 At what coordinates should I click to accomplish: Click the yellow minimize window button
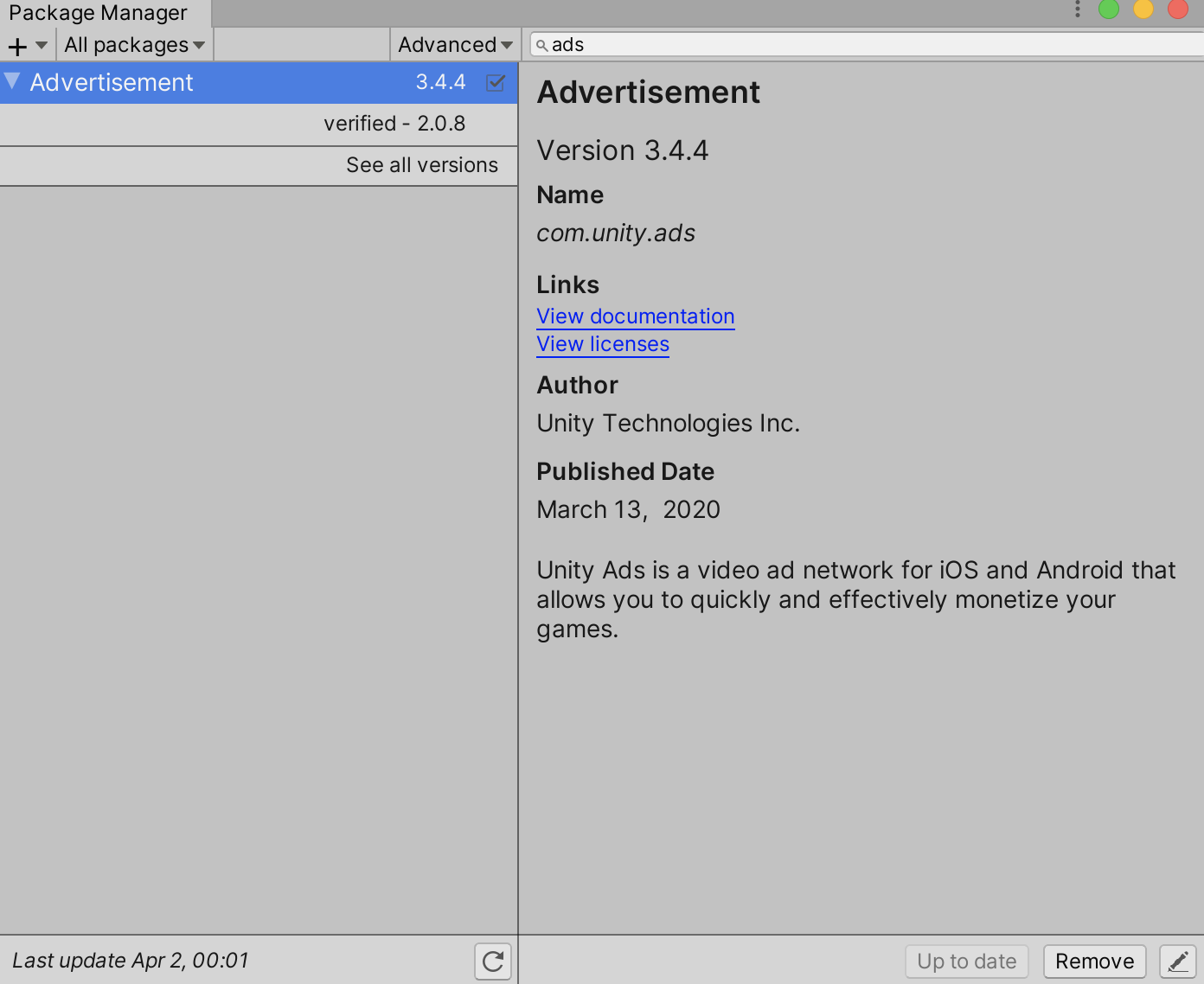tap(1143, 9)
